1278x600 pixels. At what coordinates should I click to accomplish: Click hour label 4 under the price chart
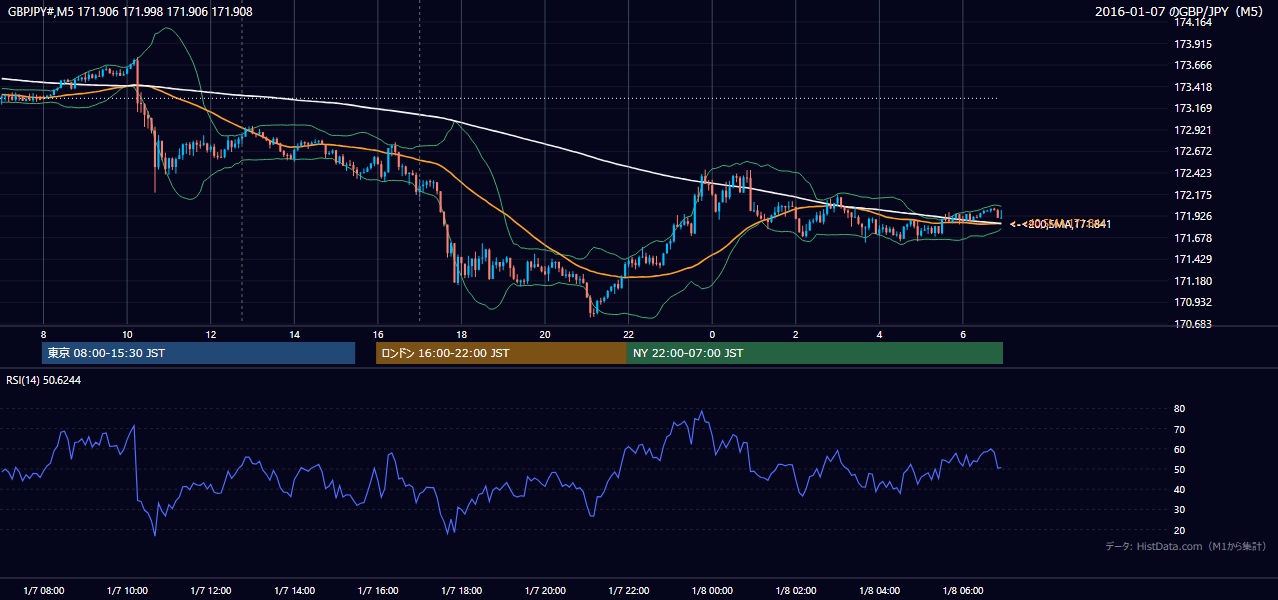[x=879, y=334]
